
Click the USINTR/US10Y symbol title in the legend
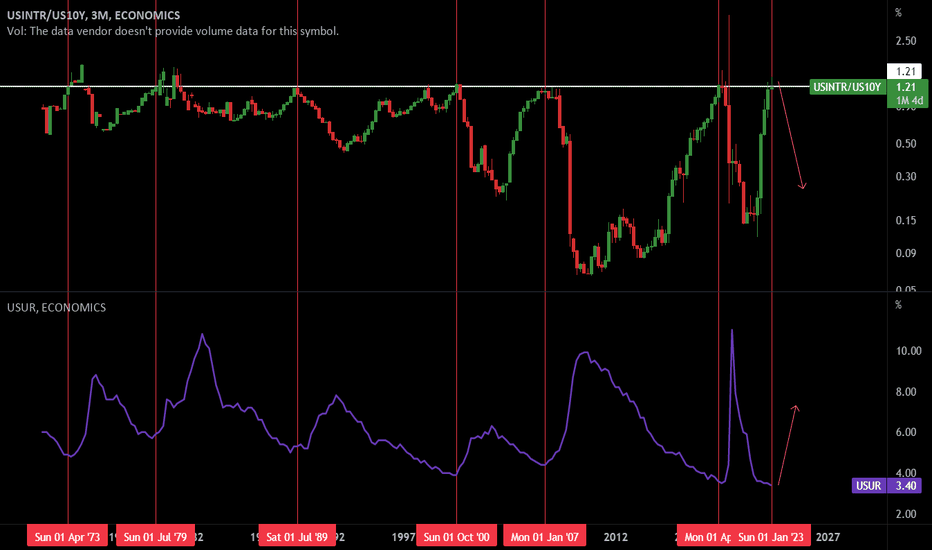click(110, 15)
